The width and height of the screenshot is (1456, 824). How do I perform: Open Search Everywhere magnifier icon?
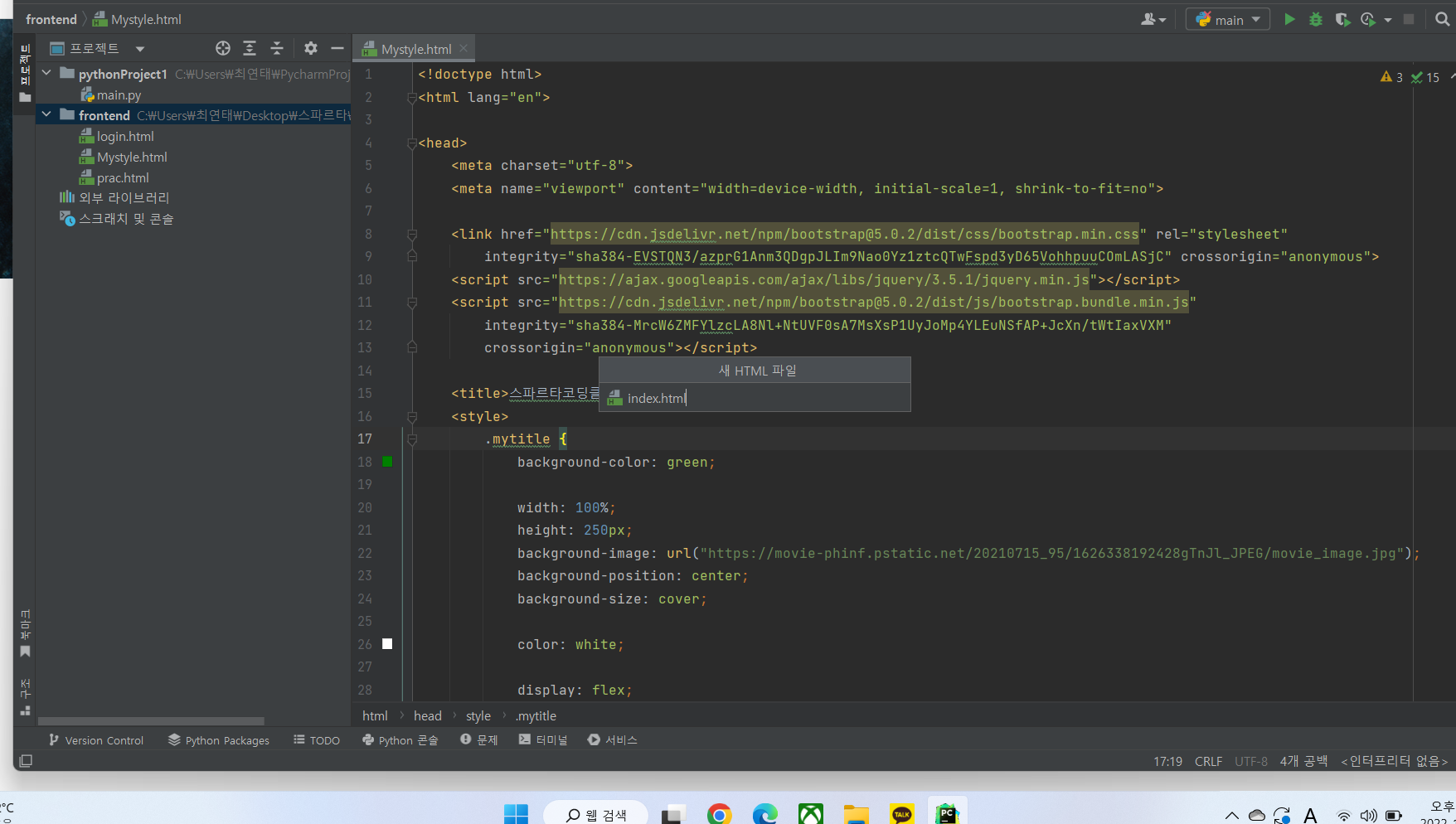point(1442,19)
